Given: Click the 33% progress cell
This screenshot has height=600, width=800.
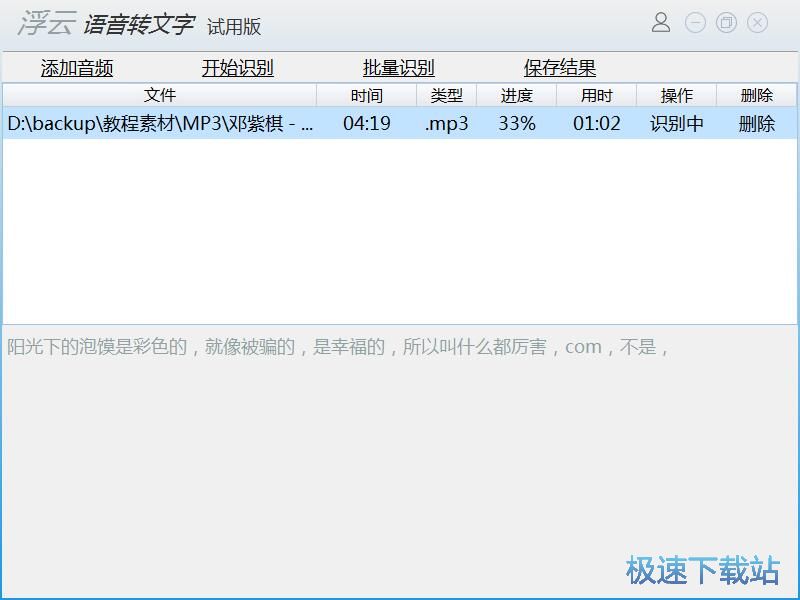Looking at the screenshot, I should [517, 123].
